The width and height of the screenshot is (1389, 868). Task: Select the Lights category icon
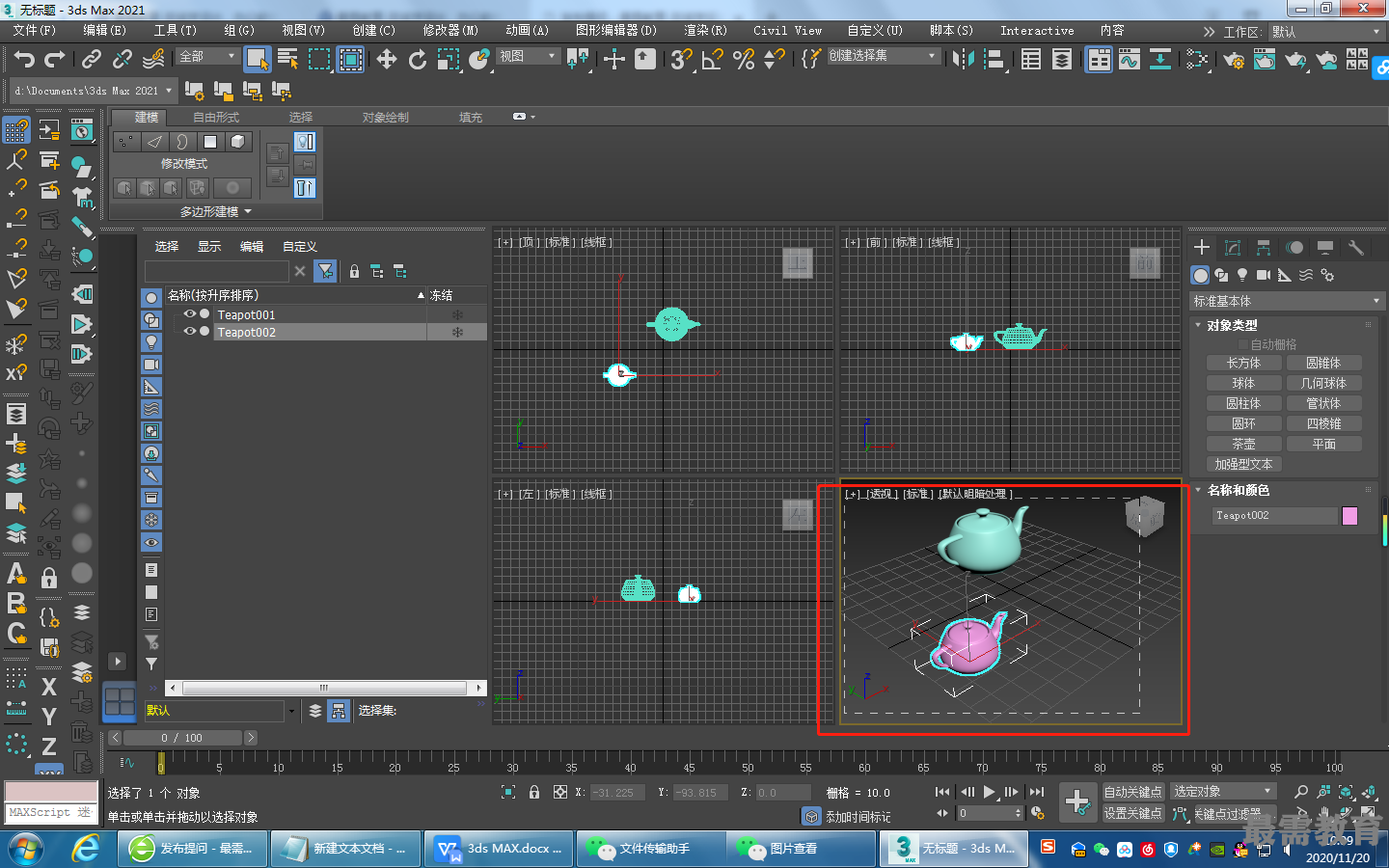coord(1242,275)
